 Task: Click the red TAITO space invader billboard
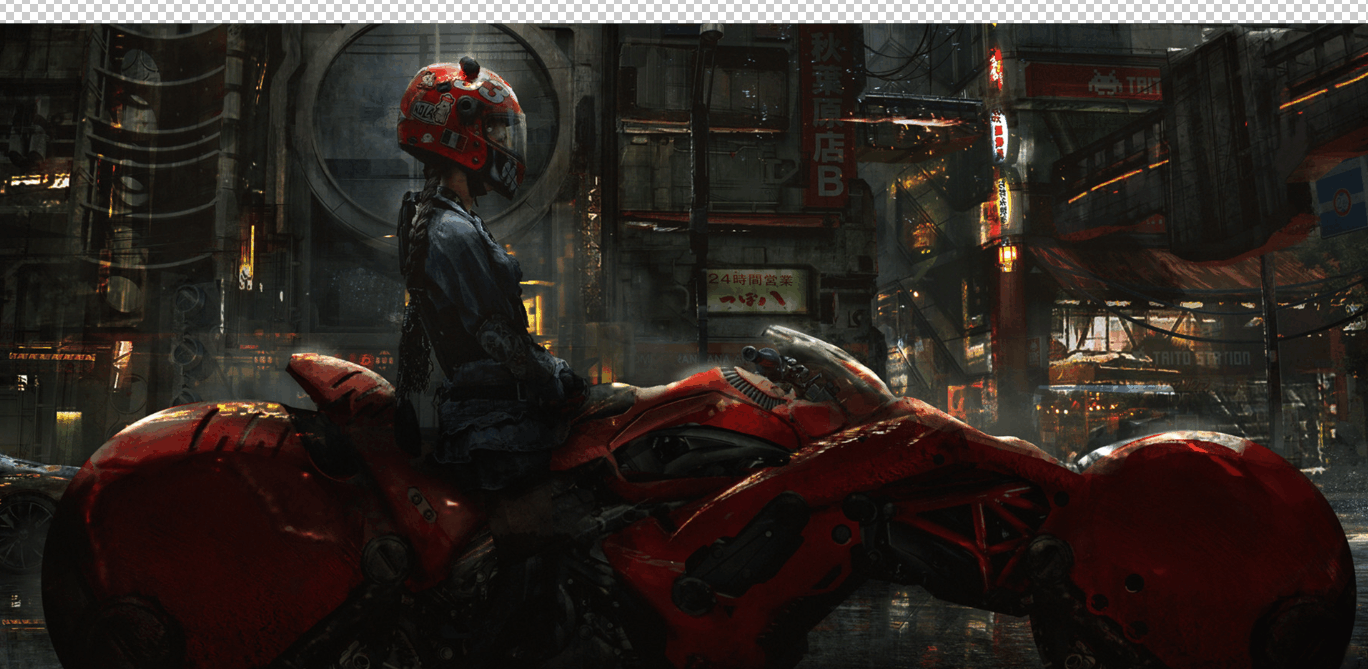point(1092,83)
